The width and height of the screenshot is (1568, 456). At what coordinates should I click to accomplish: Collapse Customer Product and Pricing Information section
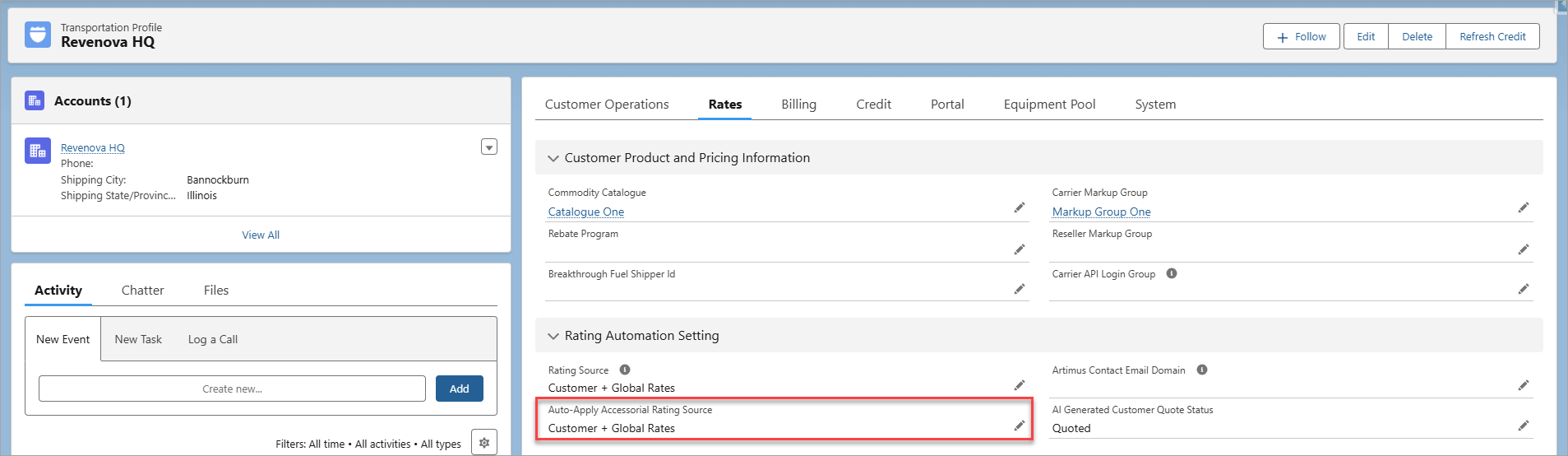tap(553, 158)
